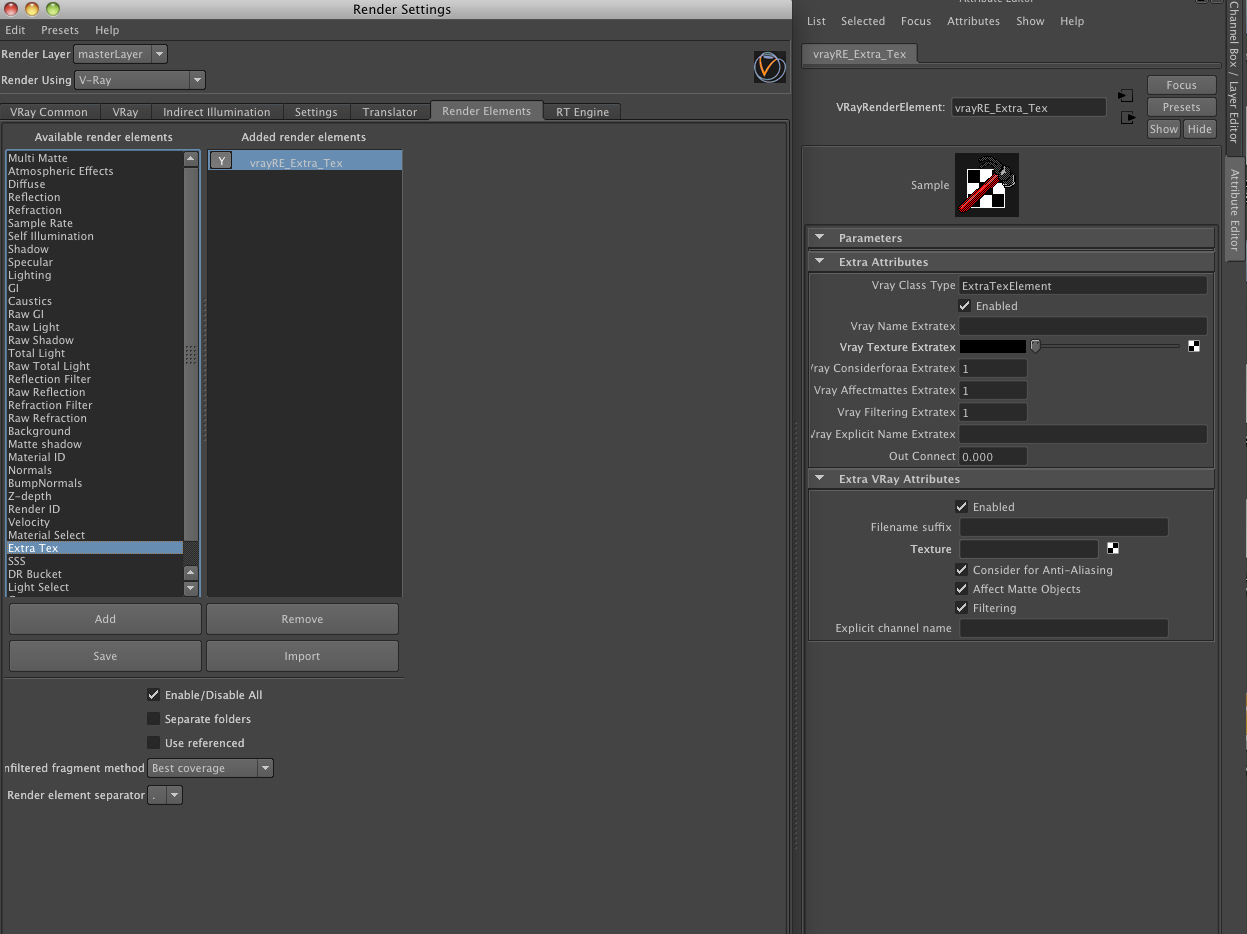Open the Render Using V-Ray dropdown
Screen dimensions: 1247x934
[x=139, y=80]
